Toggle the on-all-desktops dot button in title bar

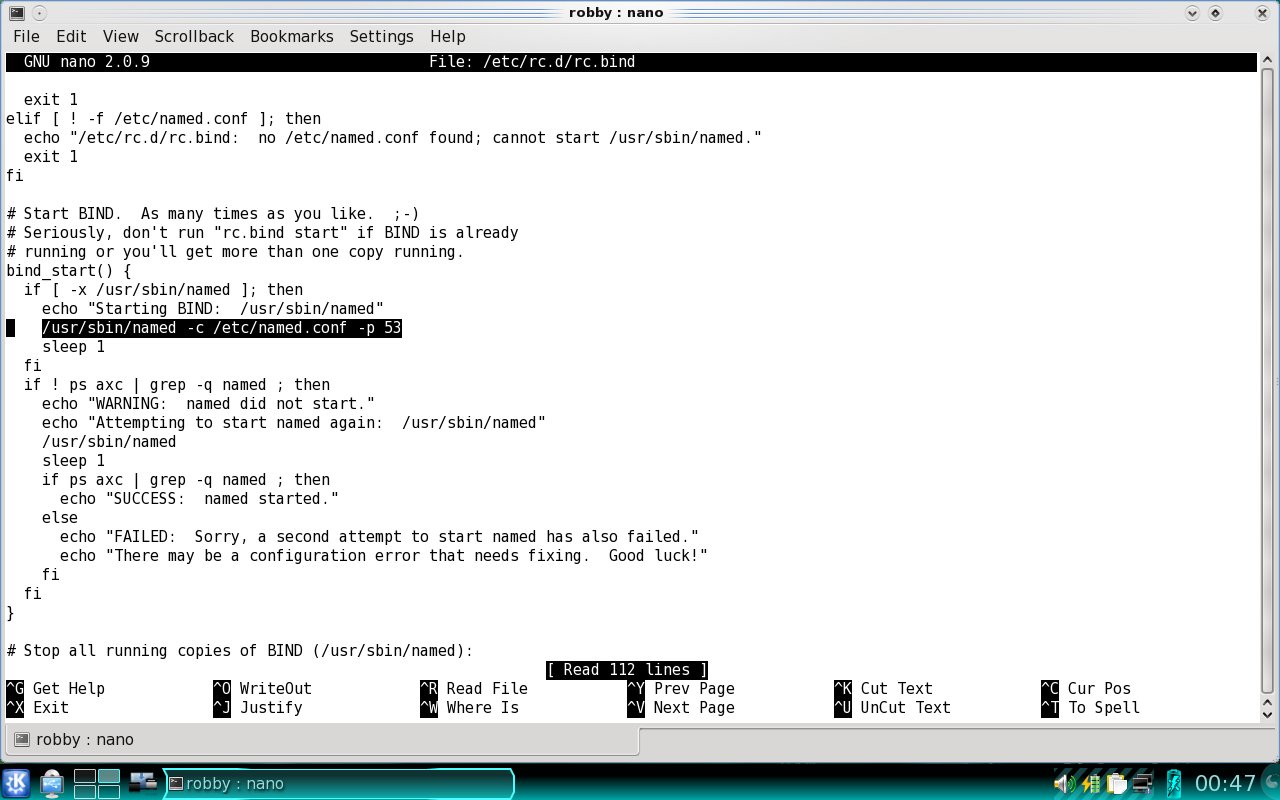[38, 13]
